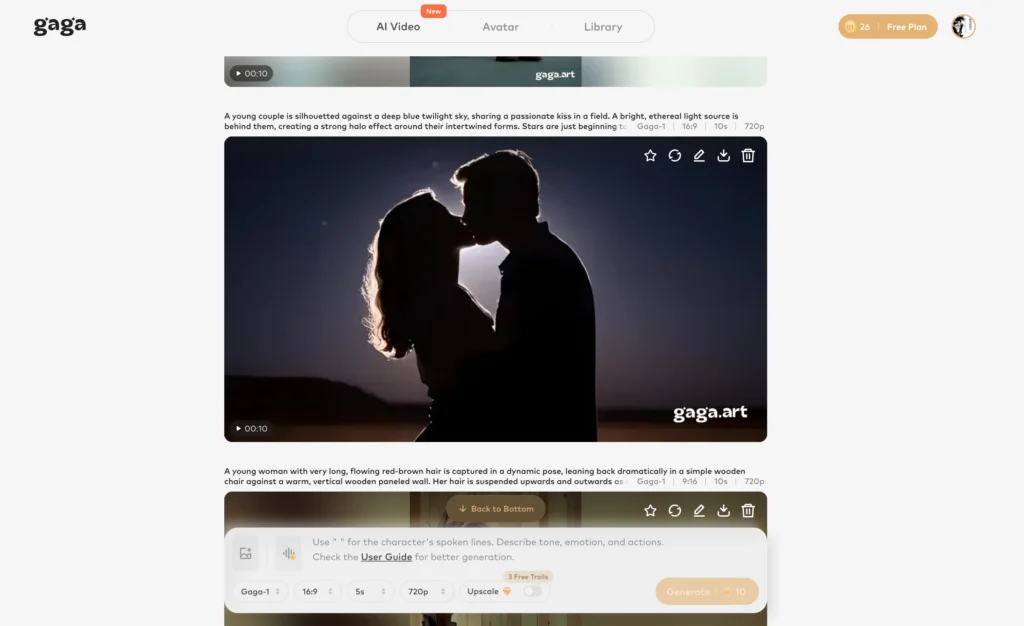The width and height of the screenshot is (1024, 626).
Task: Open the Library tab
Action: [x=602, y=27]
